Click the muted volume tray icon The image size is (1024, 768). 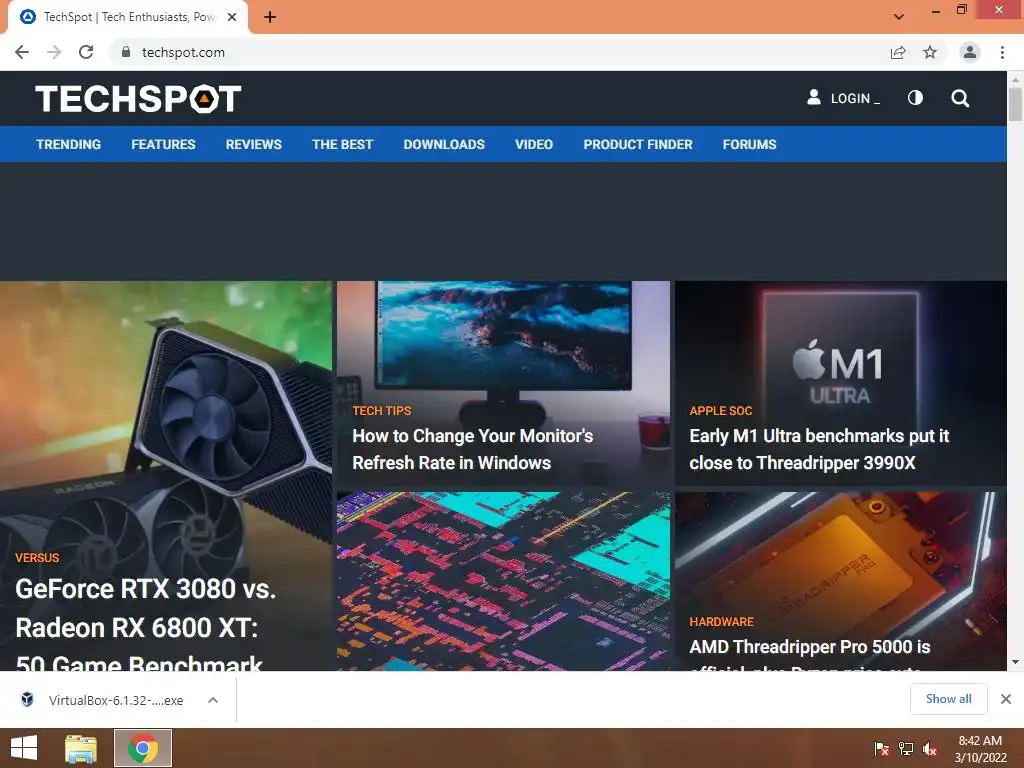pyautogui.click(x=929, y=748)
